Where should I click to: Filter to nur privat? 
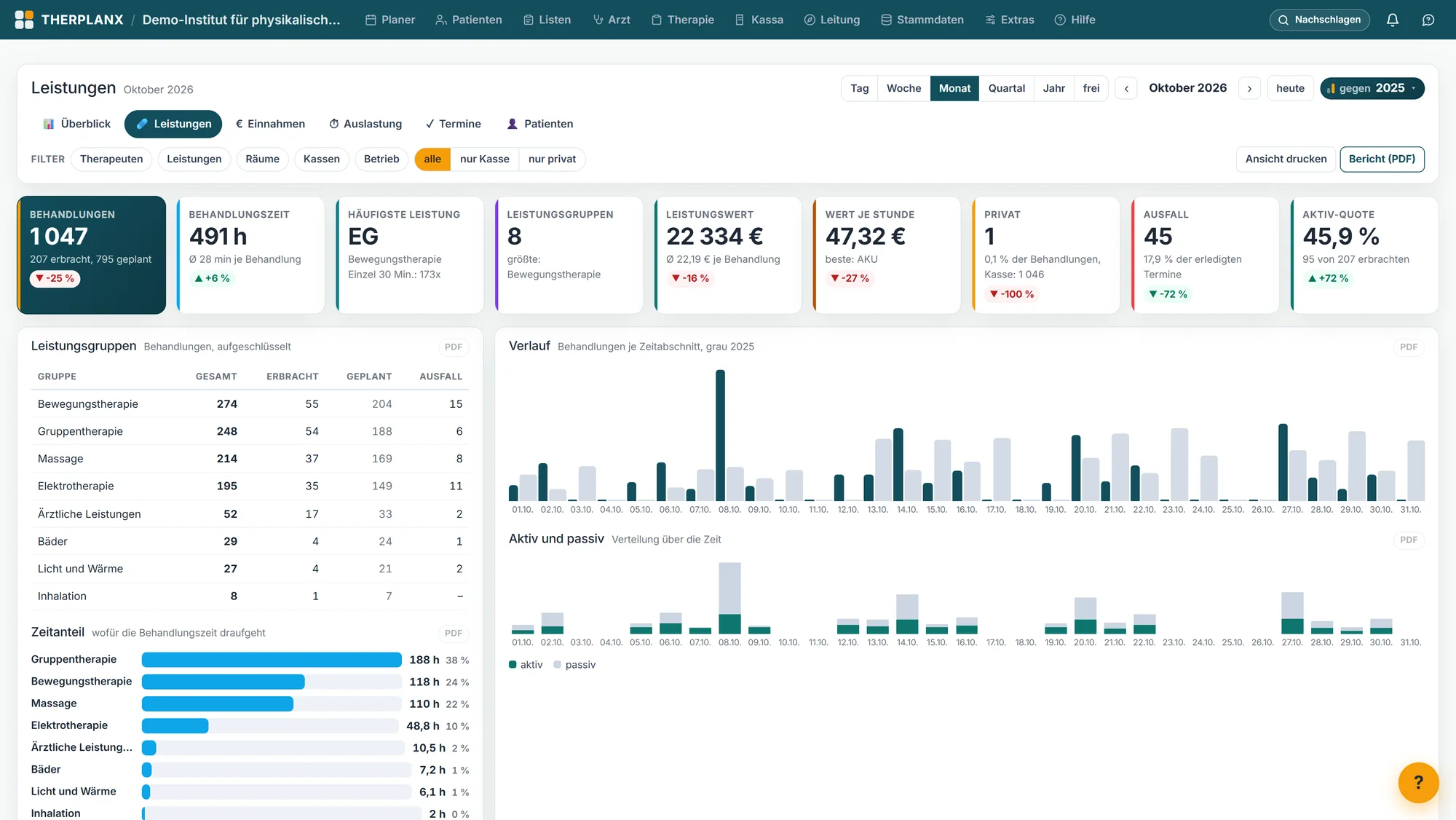click(x=552, y=159)
